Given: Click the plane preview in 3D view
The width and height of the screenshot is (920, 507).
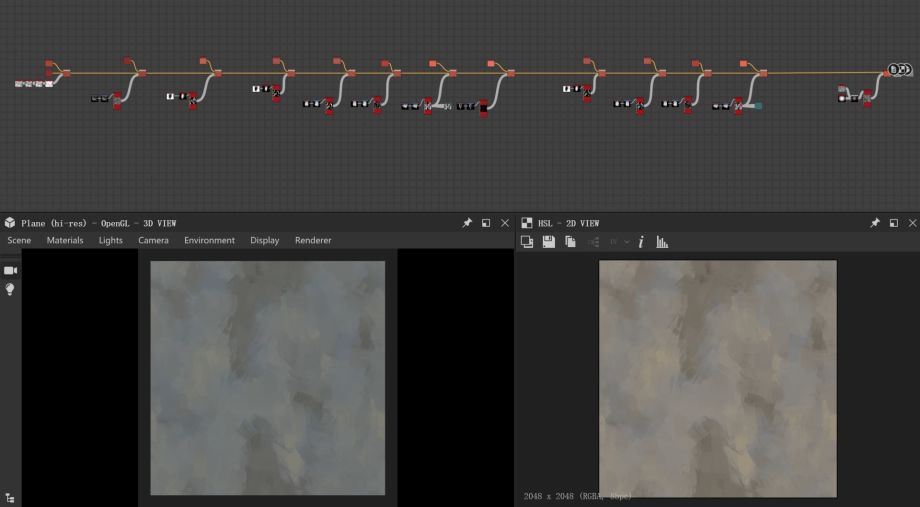Looking at the screenshot, I should [268, 378].
